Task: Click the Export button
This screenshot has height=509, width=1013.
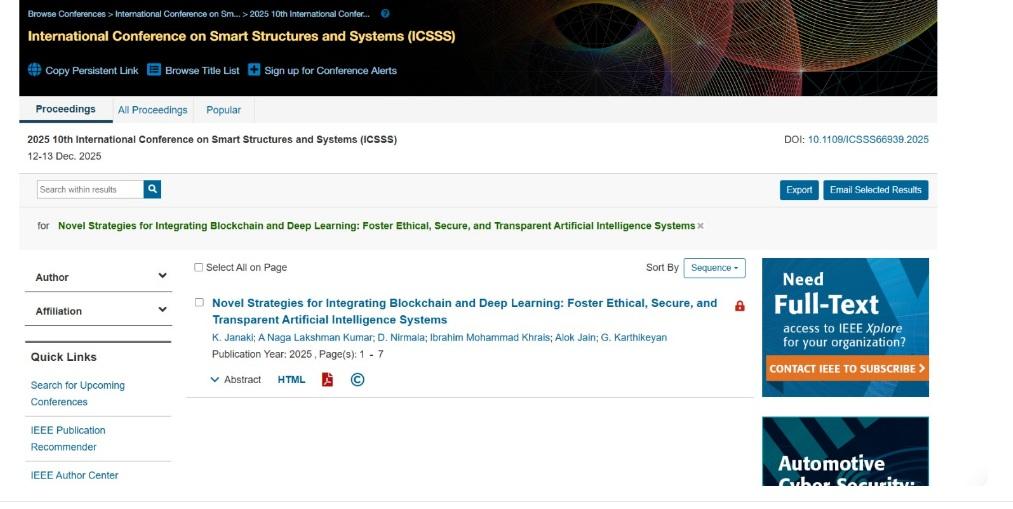Action: pos(799,190)
